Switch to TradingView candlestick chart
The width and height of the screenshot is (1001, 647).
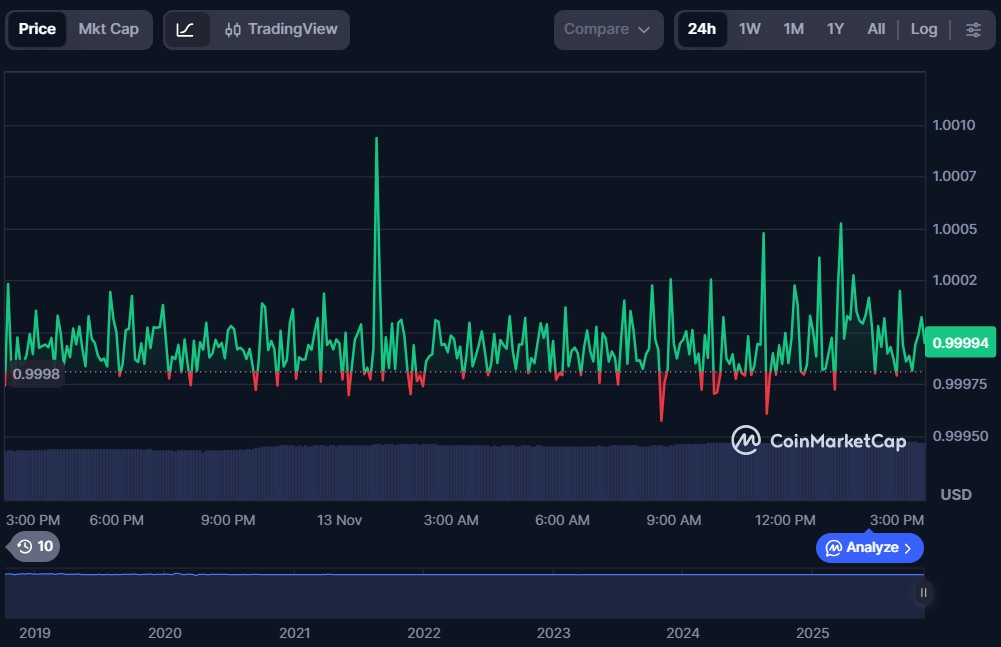pyautogui.click(x=282, y=30)
